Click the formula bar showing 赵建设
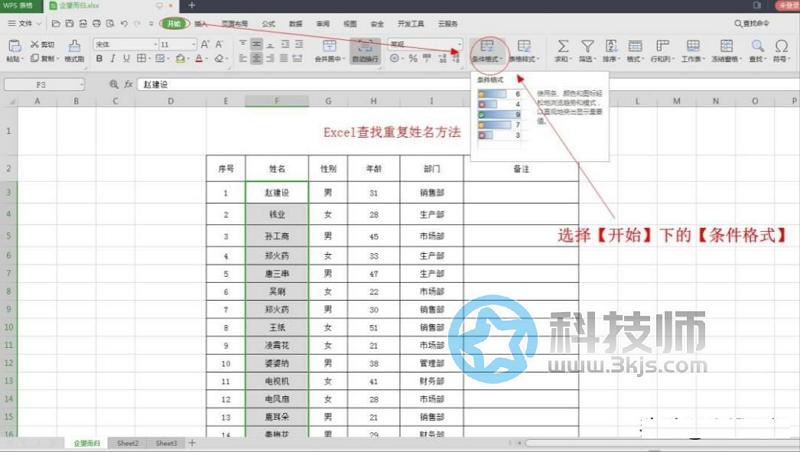 click(x=467, y=84)
